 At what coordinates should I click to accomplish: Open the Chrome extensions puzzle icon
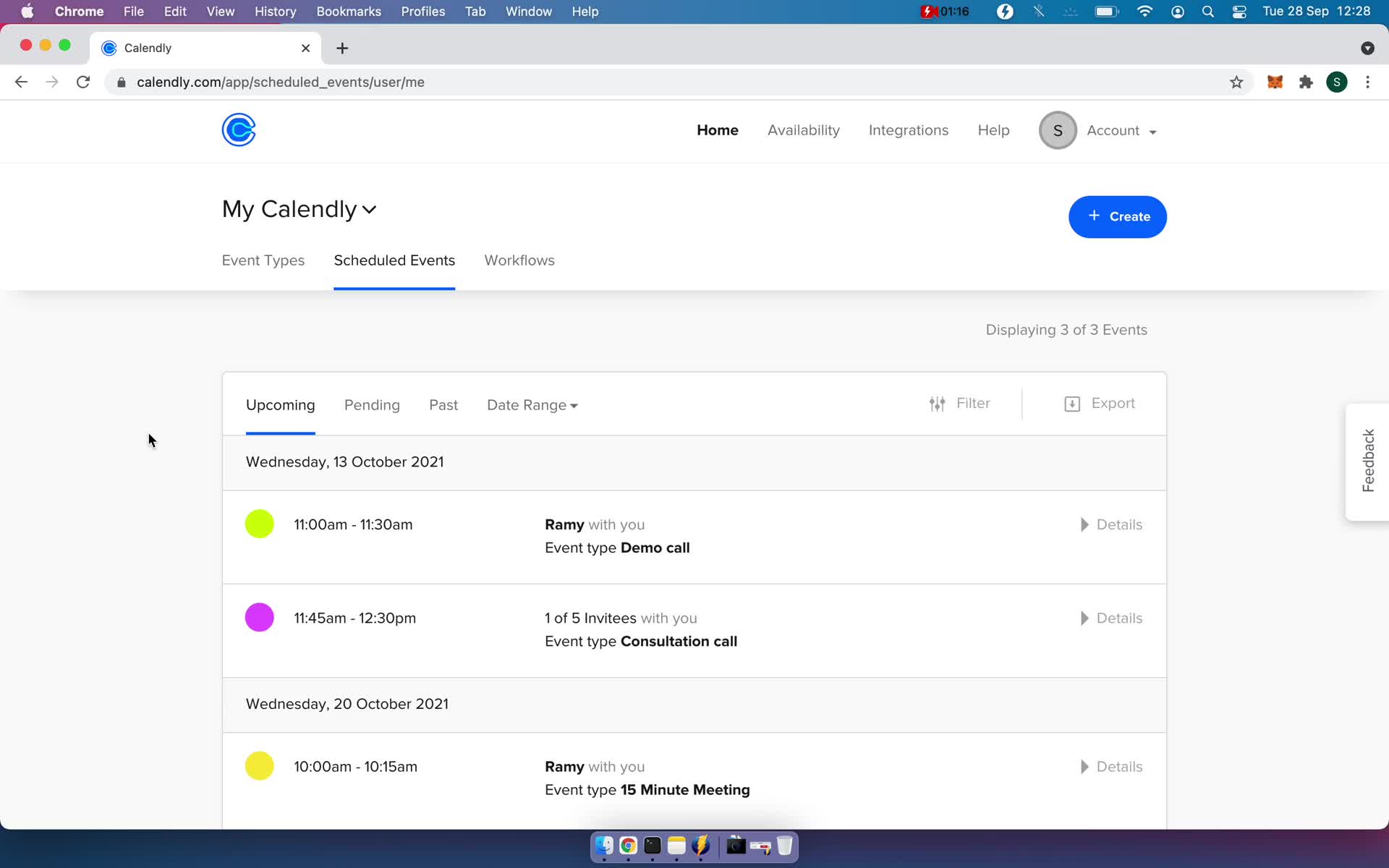[x=1306, y=82]
